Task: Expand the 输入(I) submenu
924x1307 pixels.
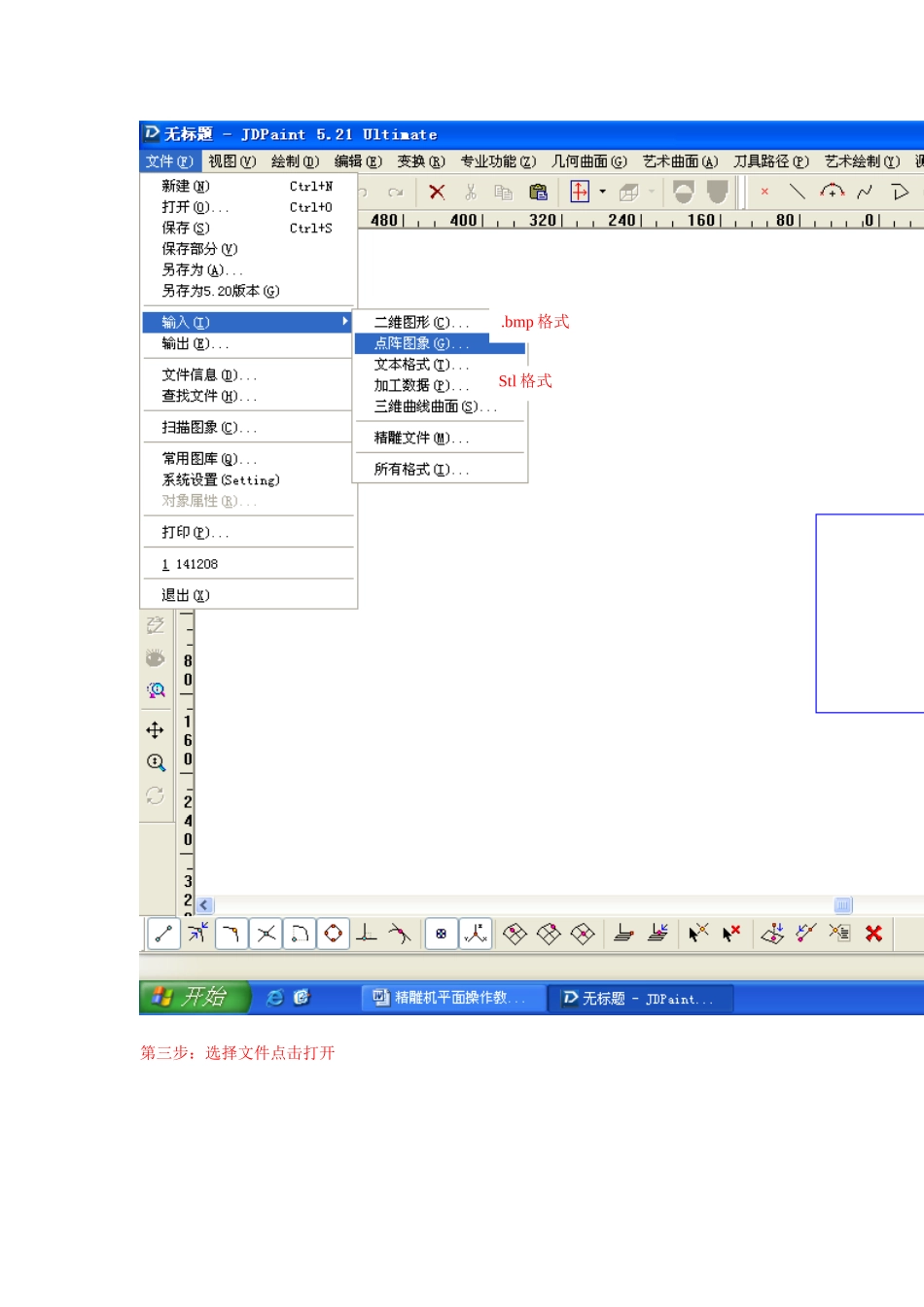Action: tap(248, 322)
